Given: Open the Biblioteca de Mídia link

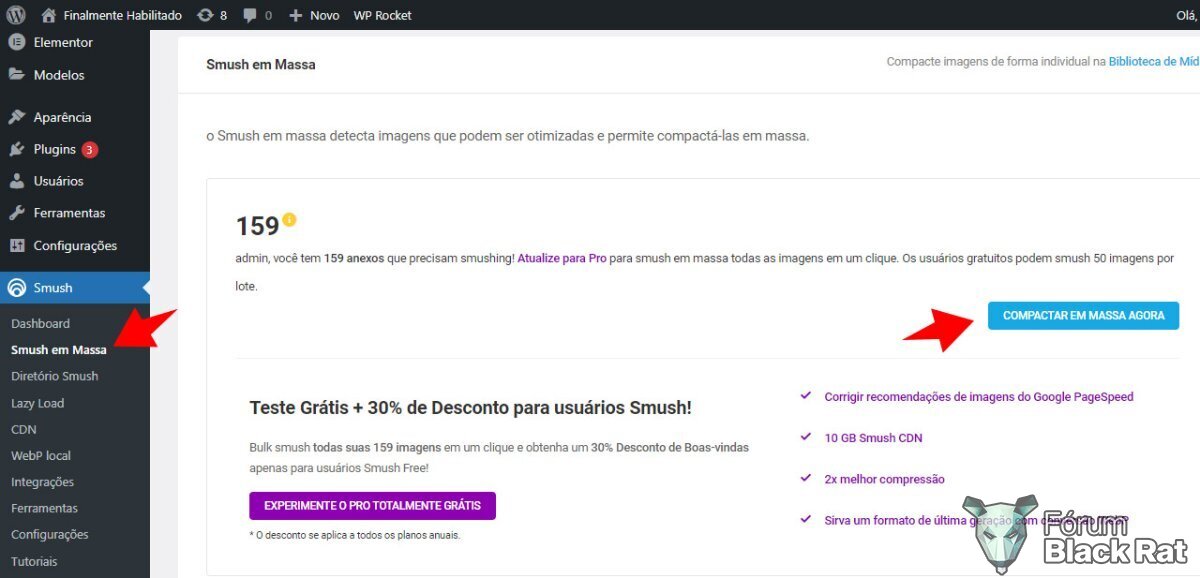Looking at the screenshot, I should (1154, 62).
